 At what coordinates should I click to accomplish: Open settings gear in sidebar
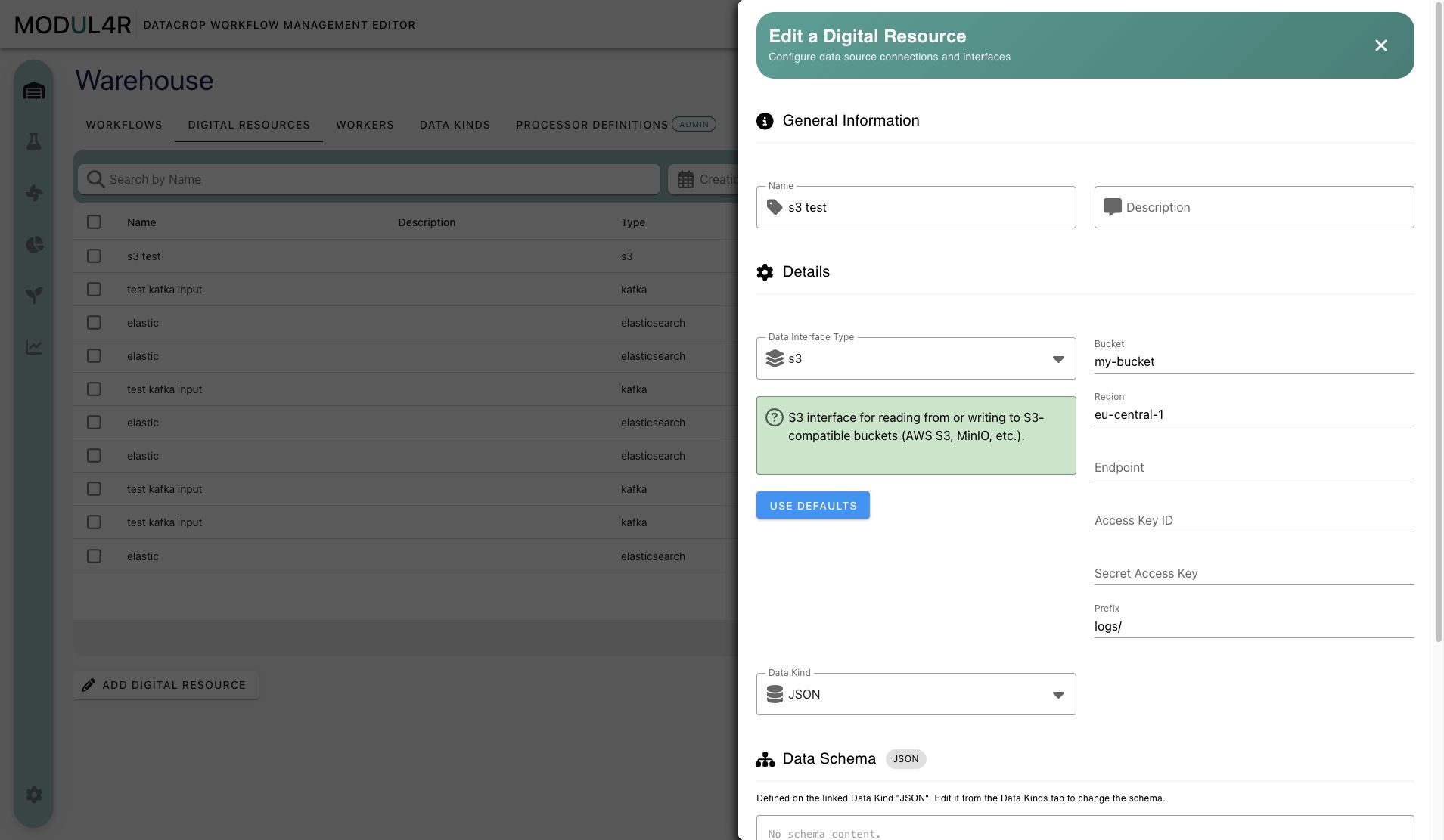(x=34, y=795)
